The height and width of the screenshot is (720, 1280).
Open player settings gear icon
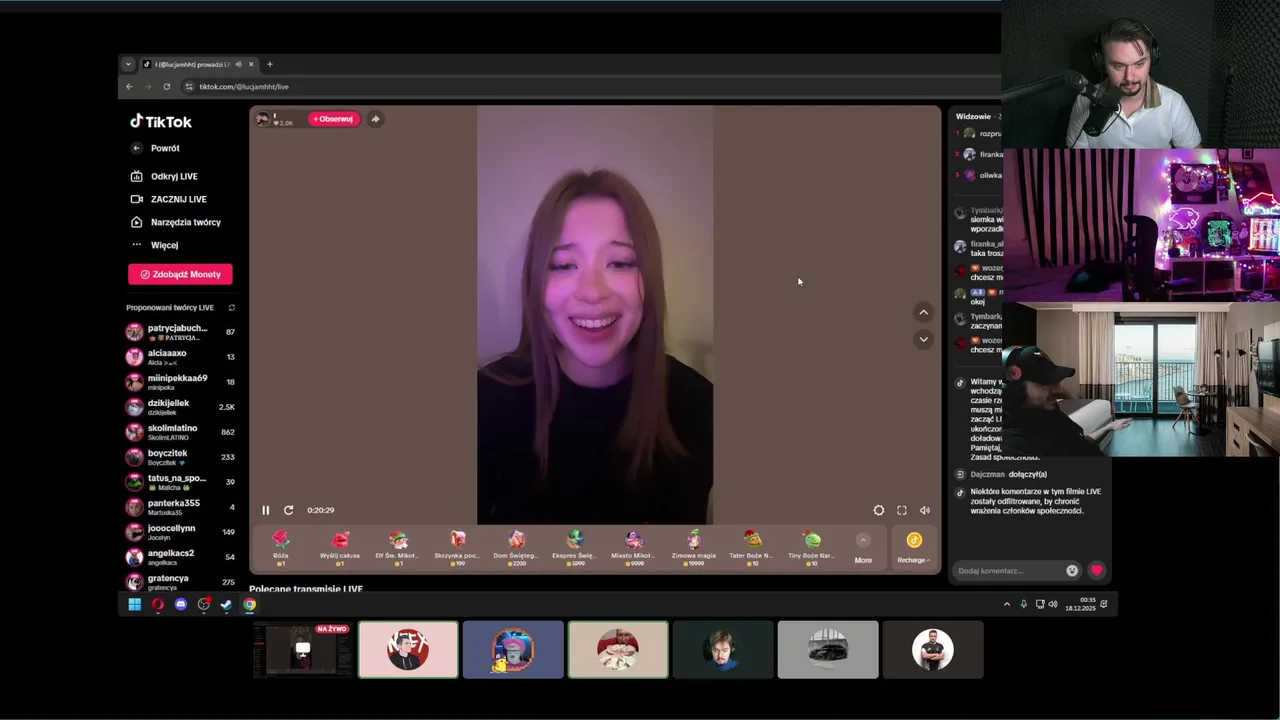(x=879, y=510)
